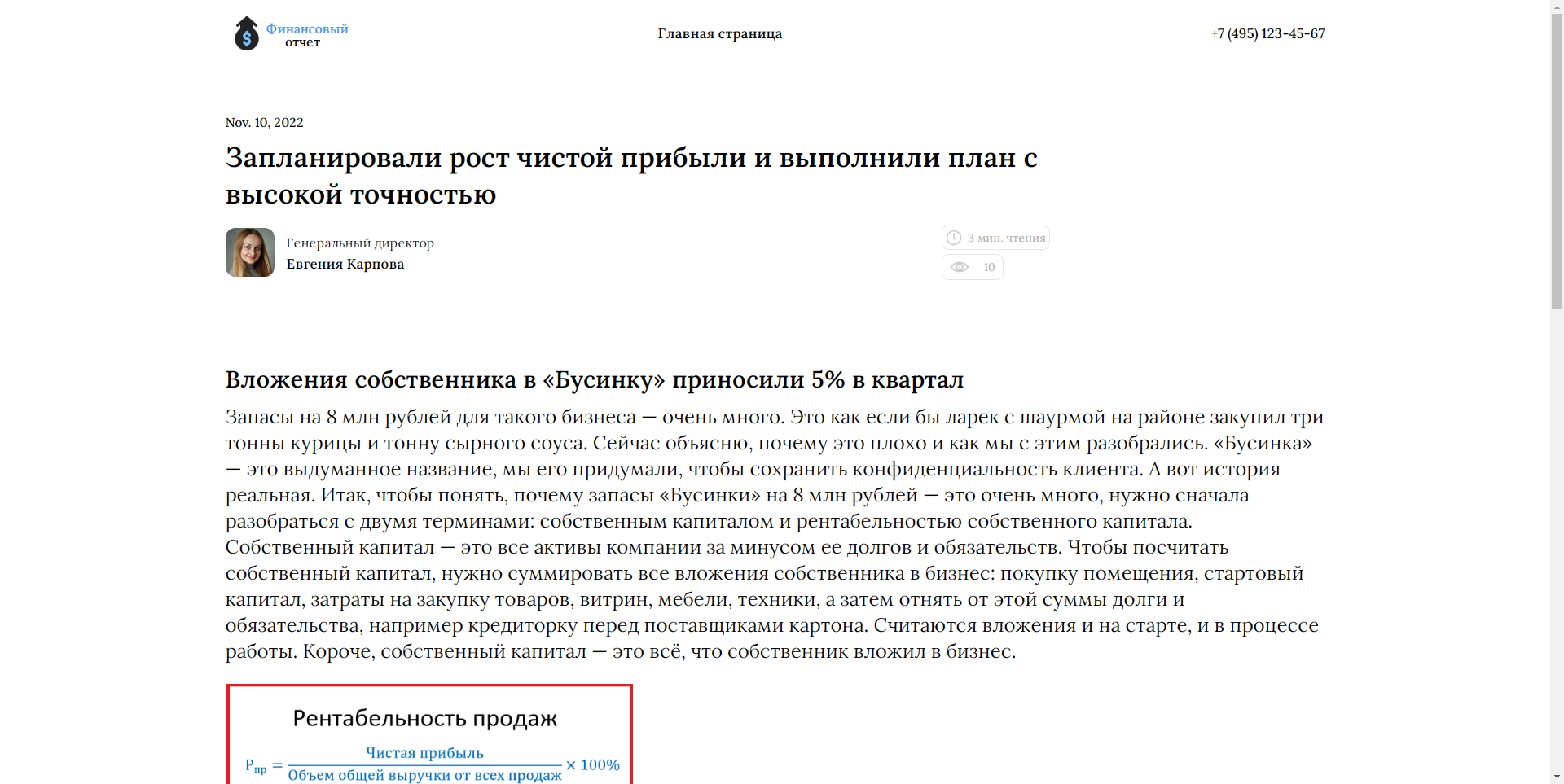Click the eye icon views counter

pyautogui.click(x=960, y=267)
